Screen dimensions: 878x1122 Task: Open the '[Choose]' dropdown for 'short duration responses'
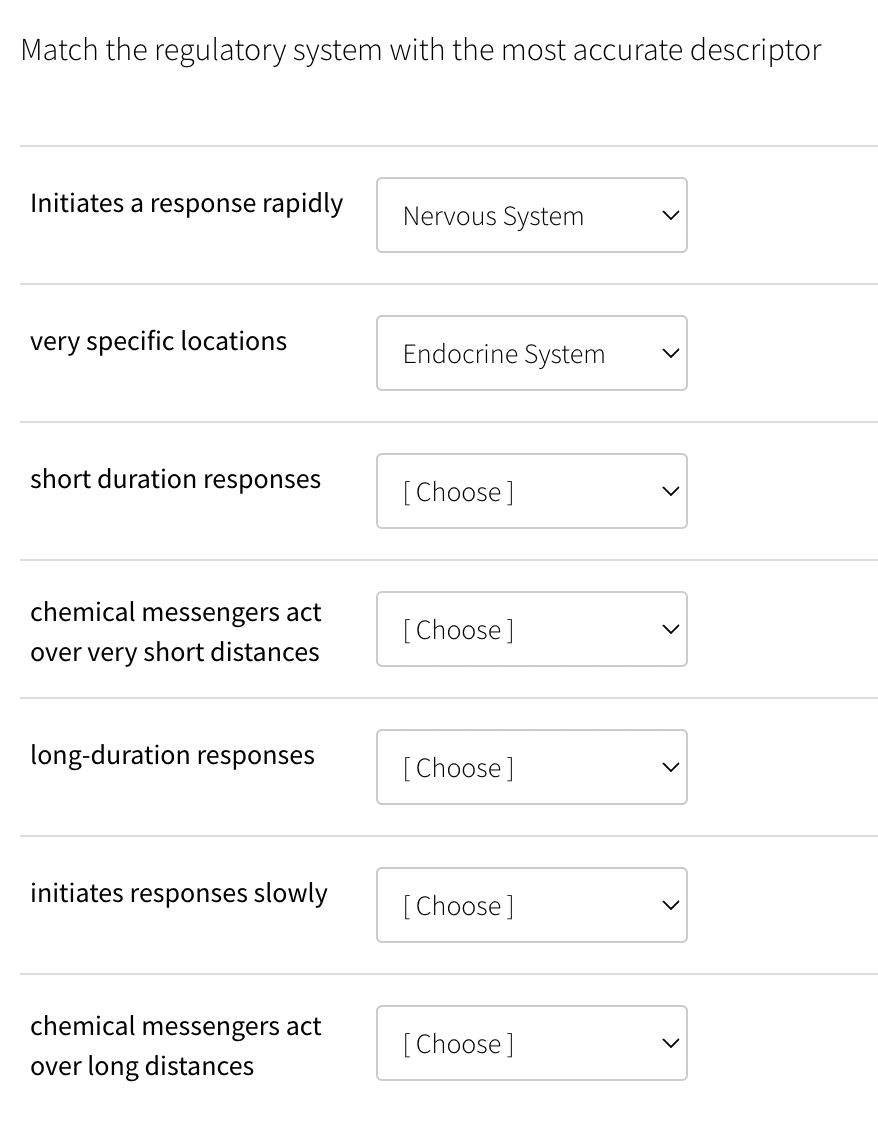(531, 491)
